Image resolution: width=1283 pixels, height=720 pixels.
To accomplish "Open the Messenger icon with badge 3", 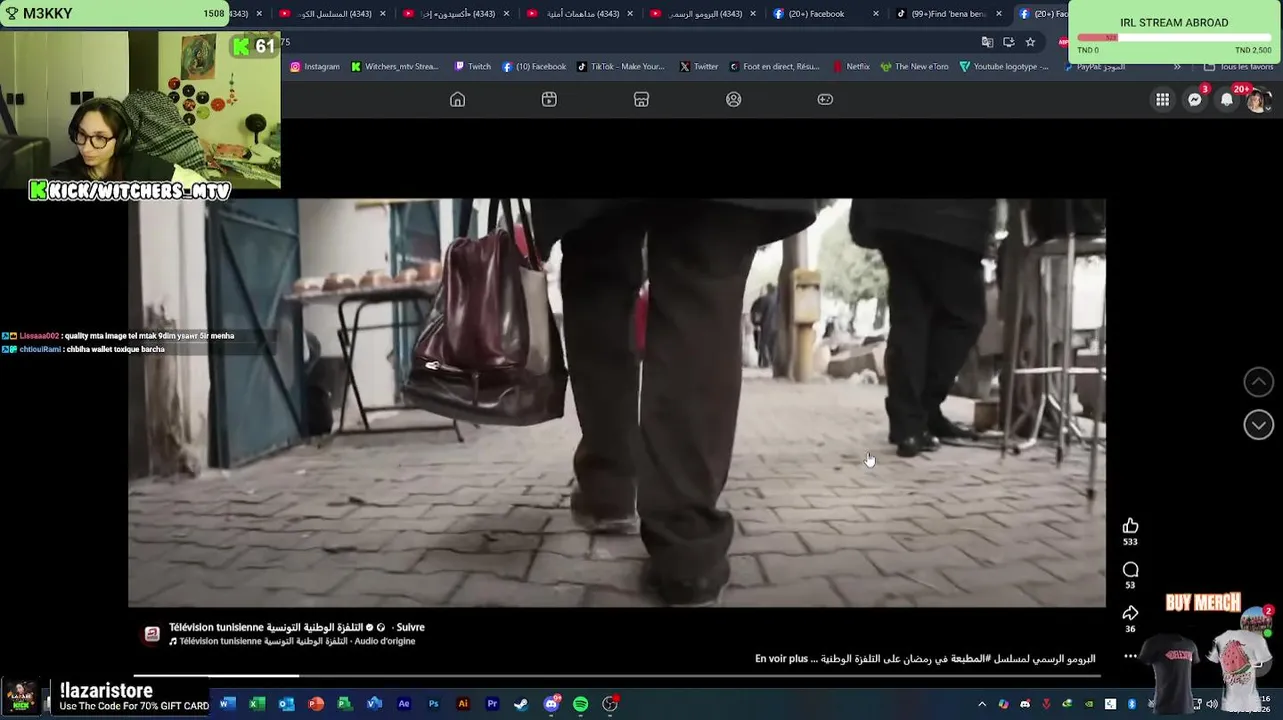I will (1194, 99).
